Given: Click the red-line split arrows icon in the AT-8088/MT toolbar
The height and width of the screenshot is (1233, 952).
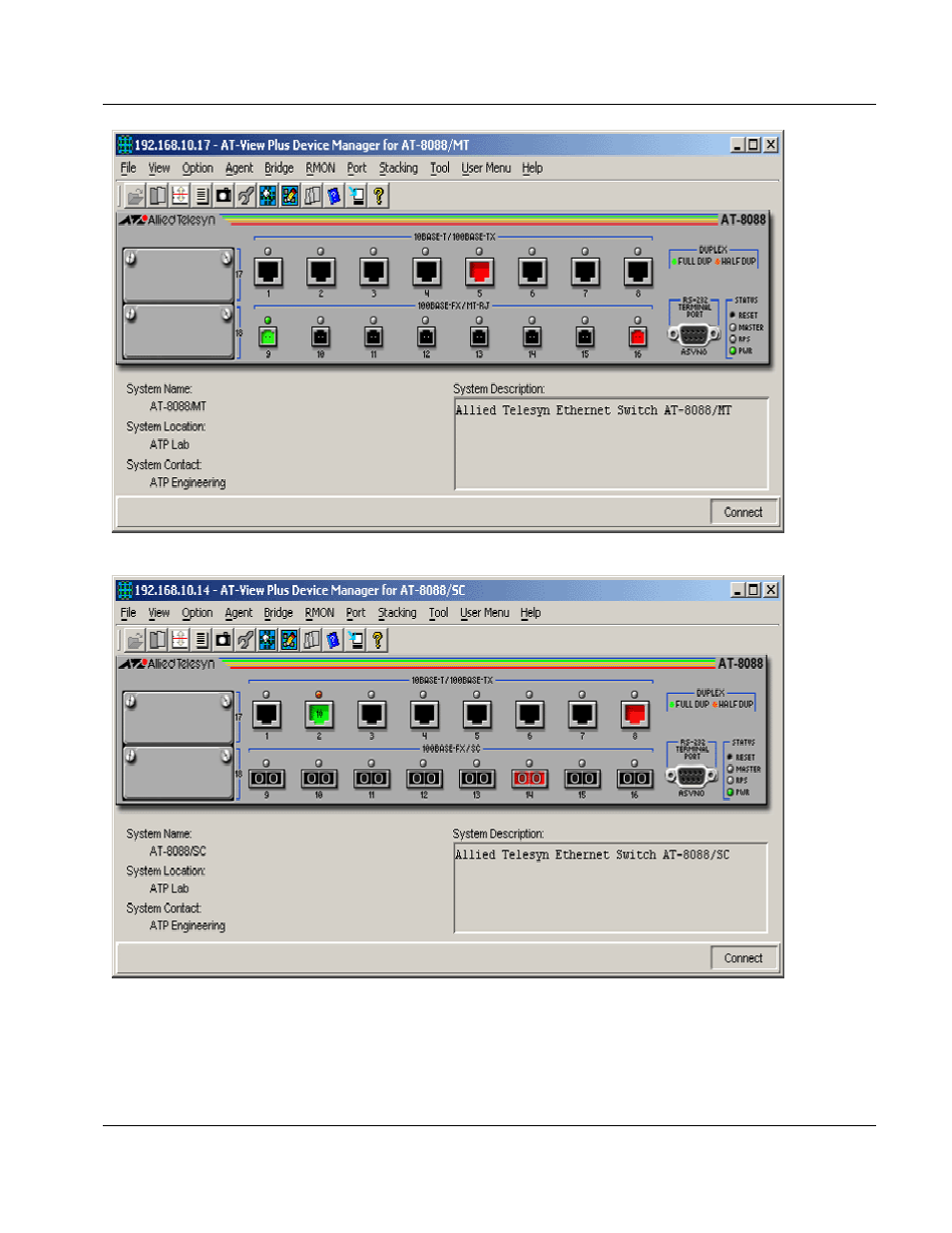Looking at the screenshot, I should [180, 196].
